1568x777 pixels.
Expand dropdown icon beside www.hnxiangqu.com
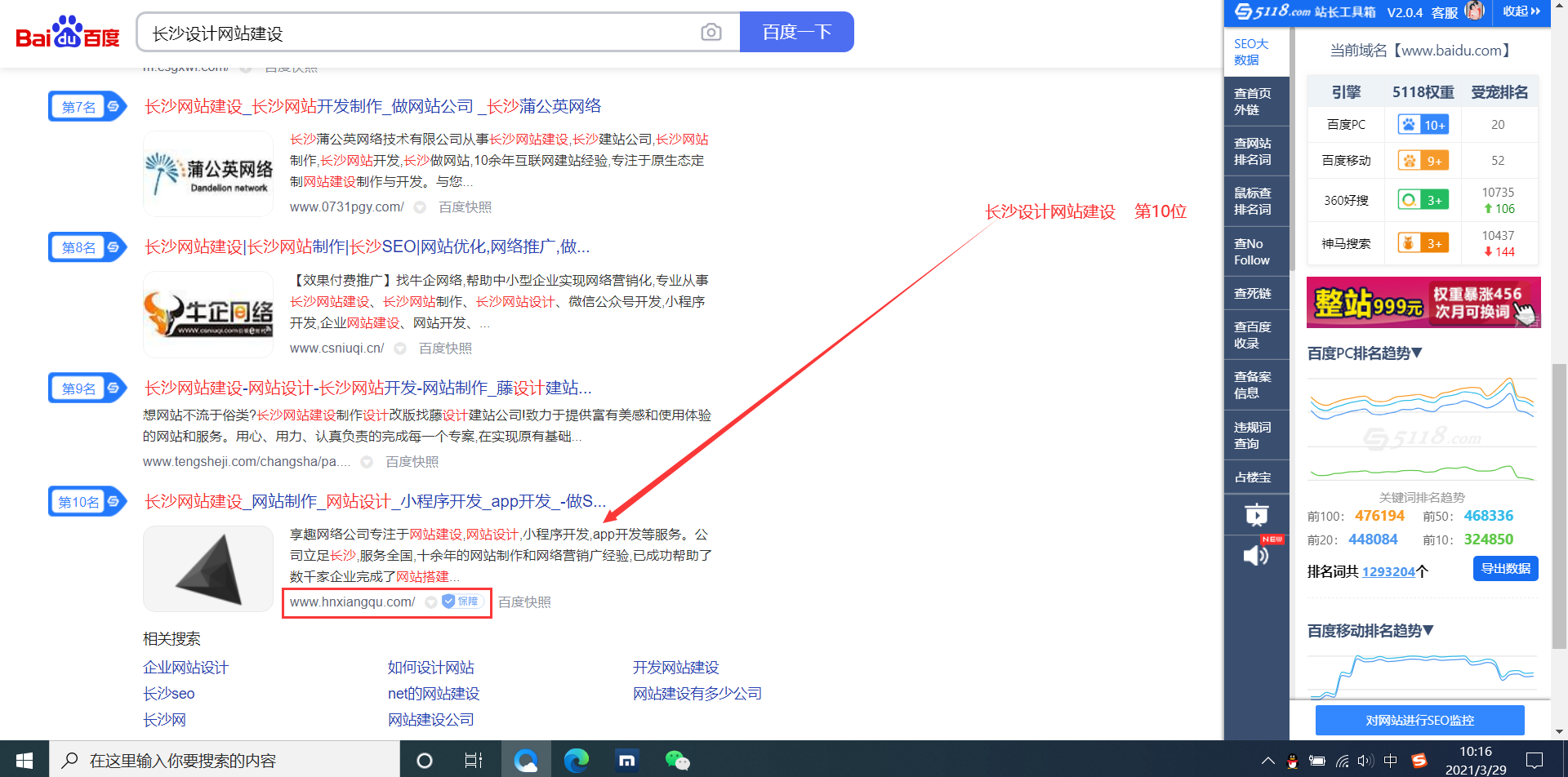coord(430,602)
